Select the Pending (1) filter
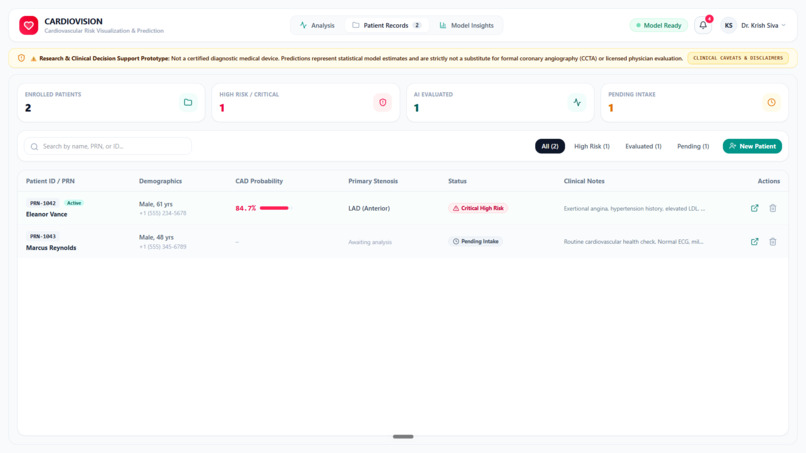This screenshot has height=453, width=806. click(x=693, y=146)
